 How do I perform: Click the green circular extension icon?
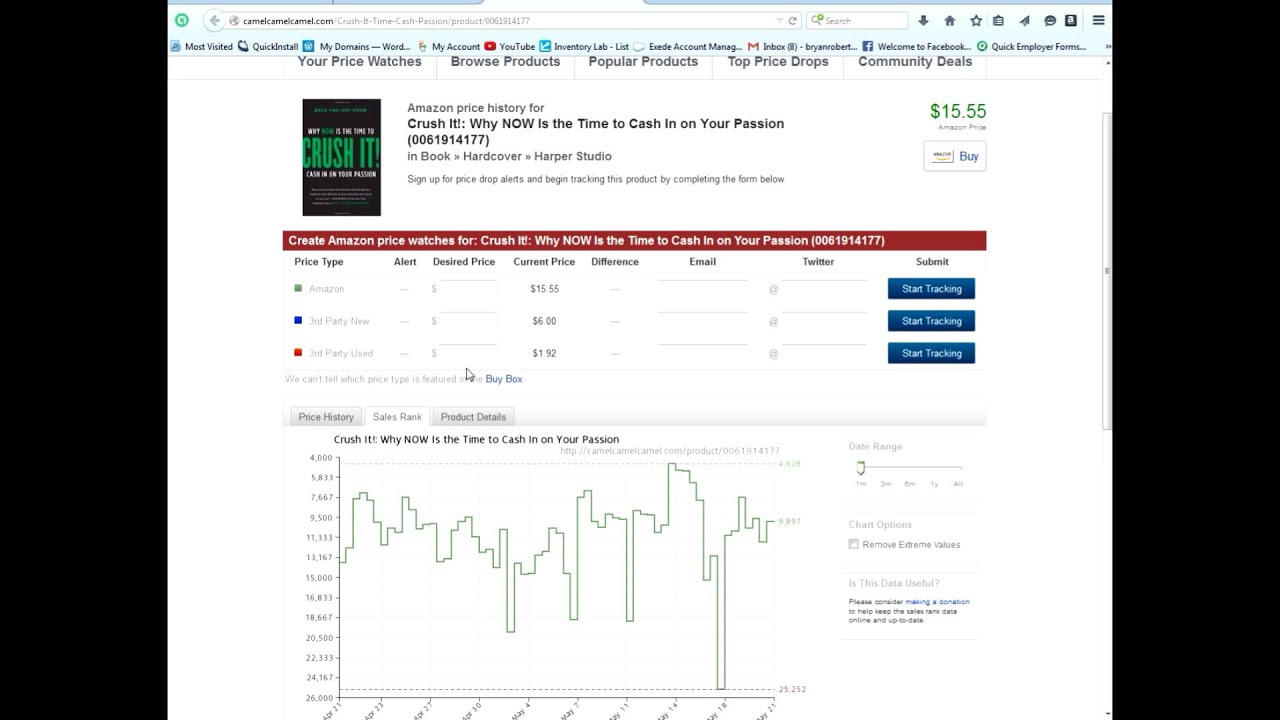(x=181, y=20)
